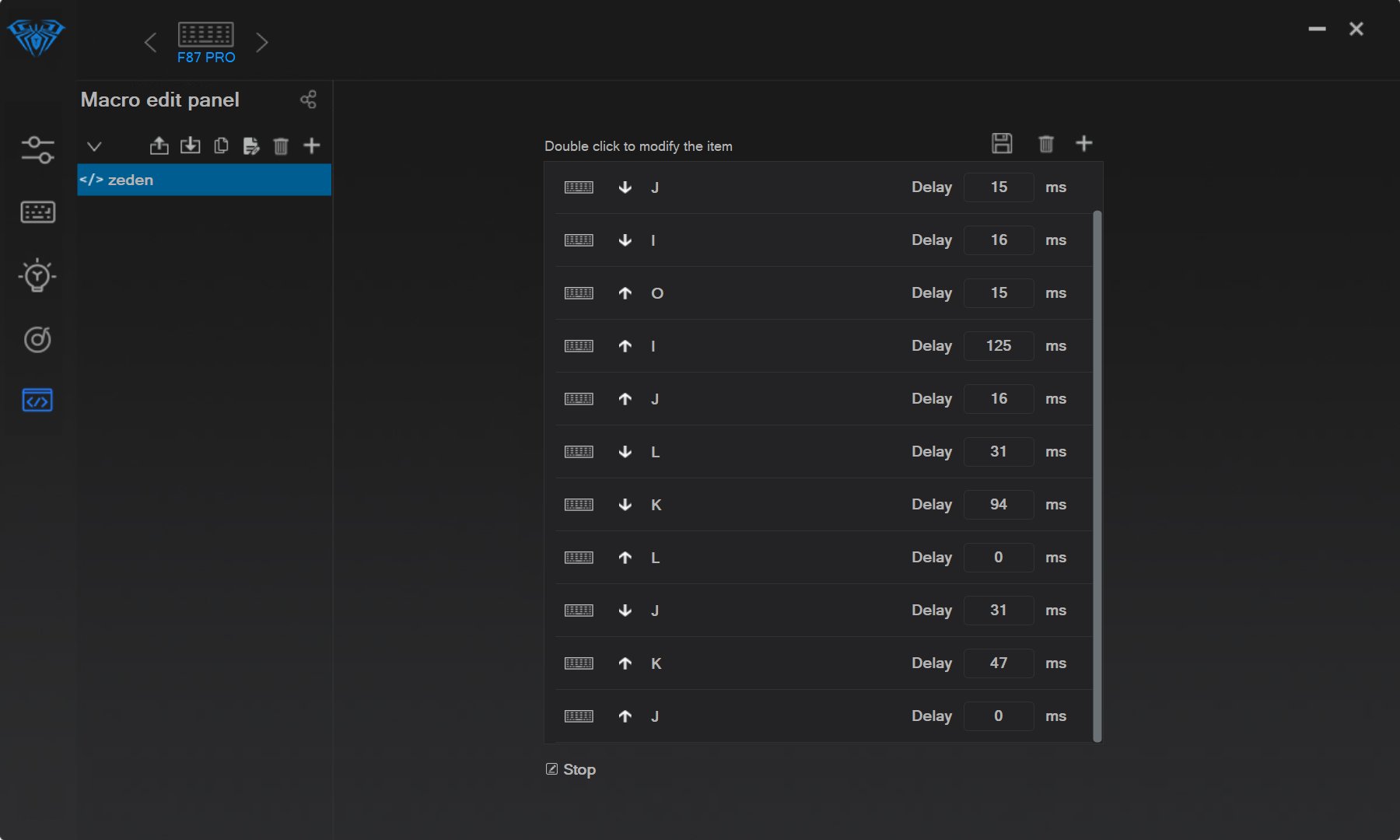The width and height of the screenshot is (1400, 840).
Task: Delete macro step using right trash icon
Action: [x=1045, y=143]
